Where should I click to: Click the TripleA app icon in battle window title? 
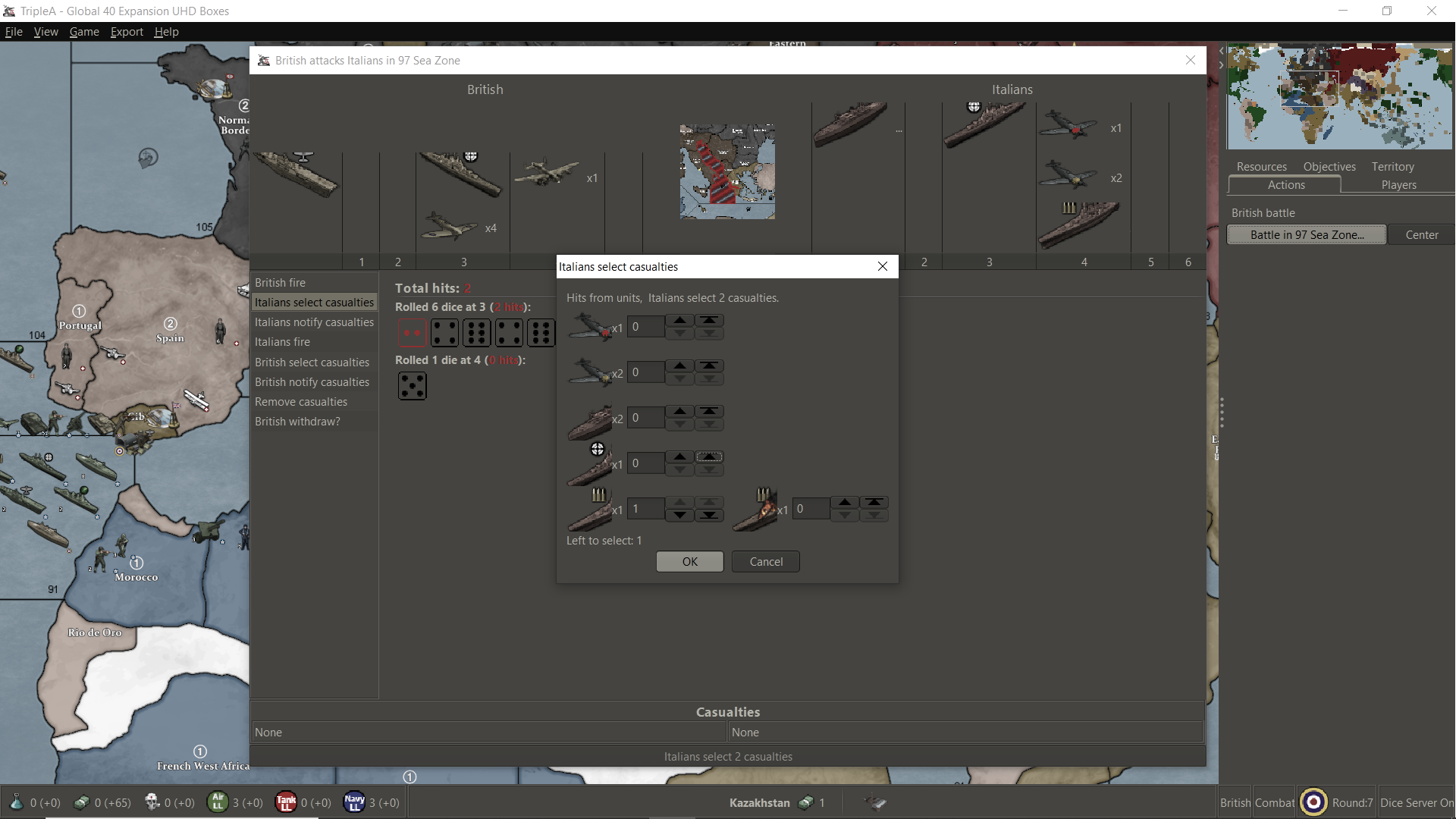tap(263, 61)
